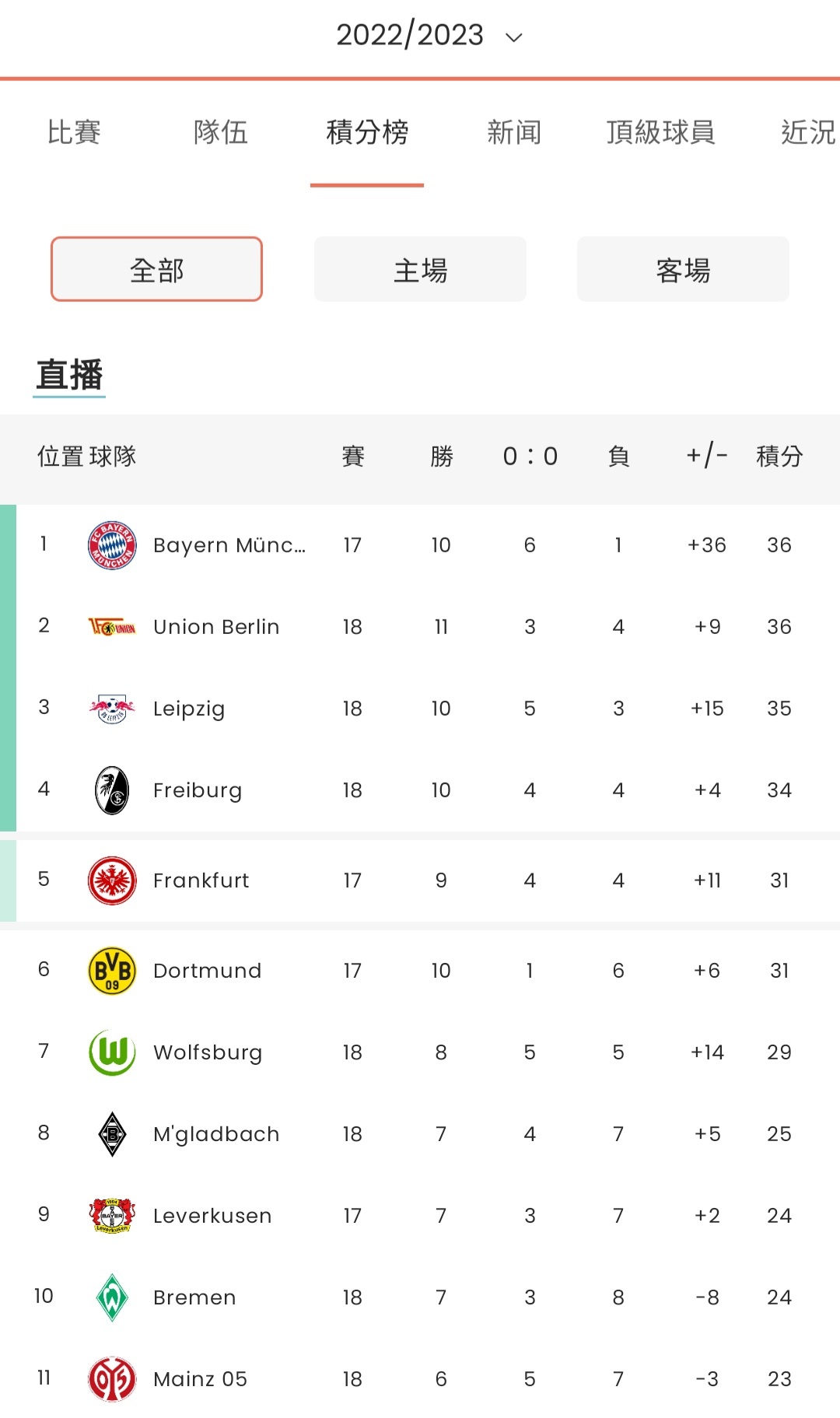Viewport: 840px width, 1418px height.
Task: Click the chevron next to the season
Action: pos(513,37)
